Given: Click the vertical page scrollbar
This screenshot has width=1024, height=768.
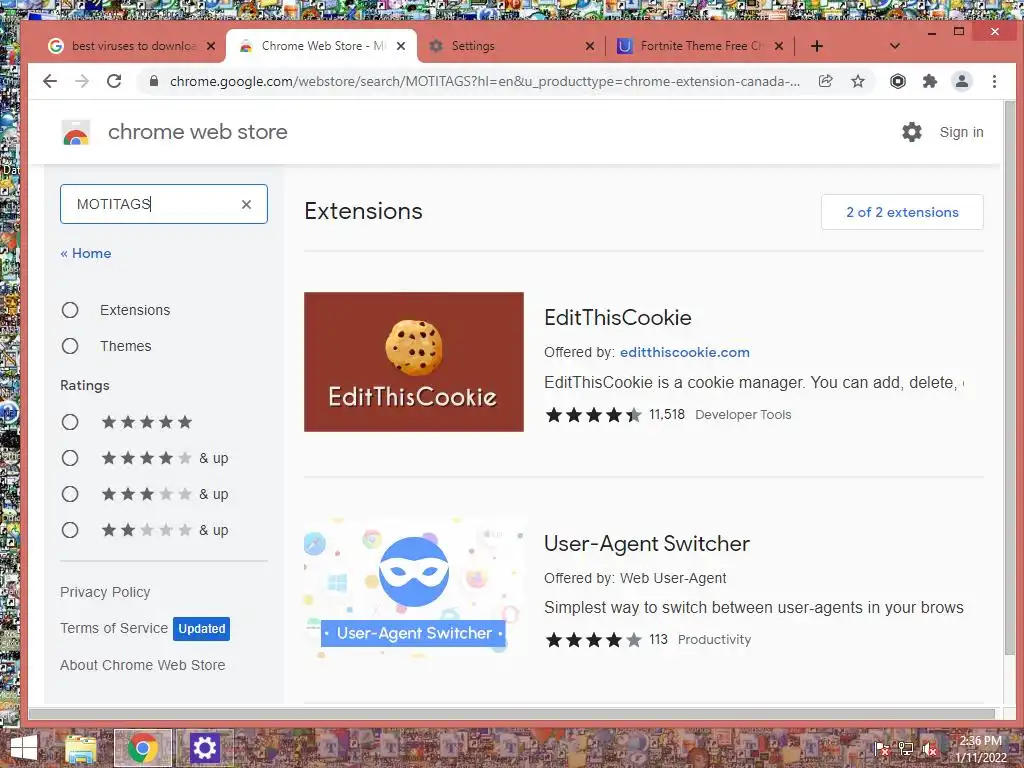Looking at the screenshot, I should [x=1011, y=379].
